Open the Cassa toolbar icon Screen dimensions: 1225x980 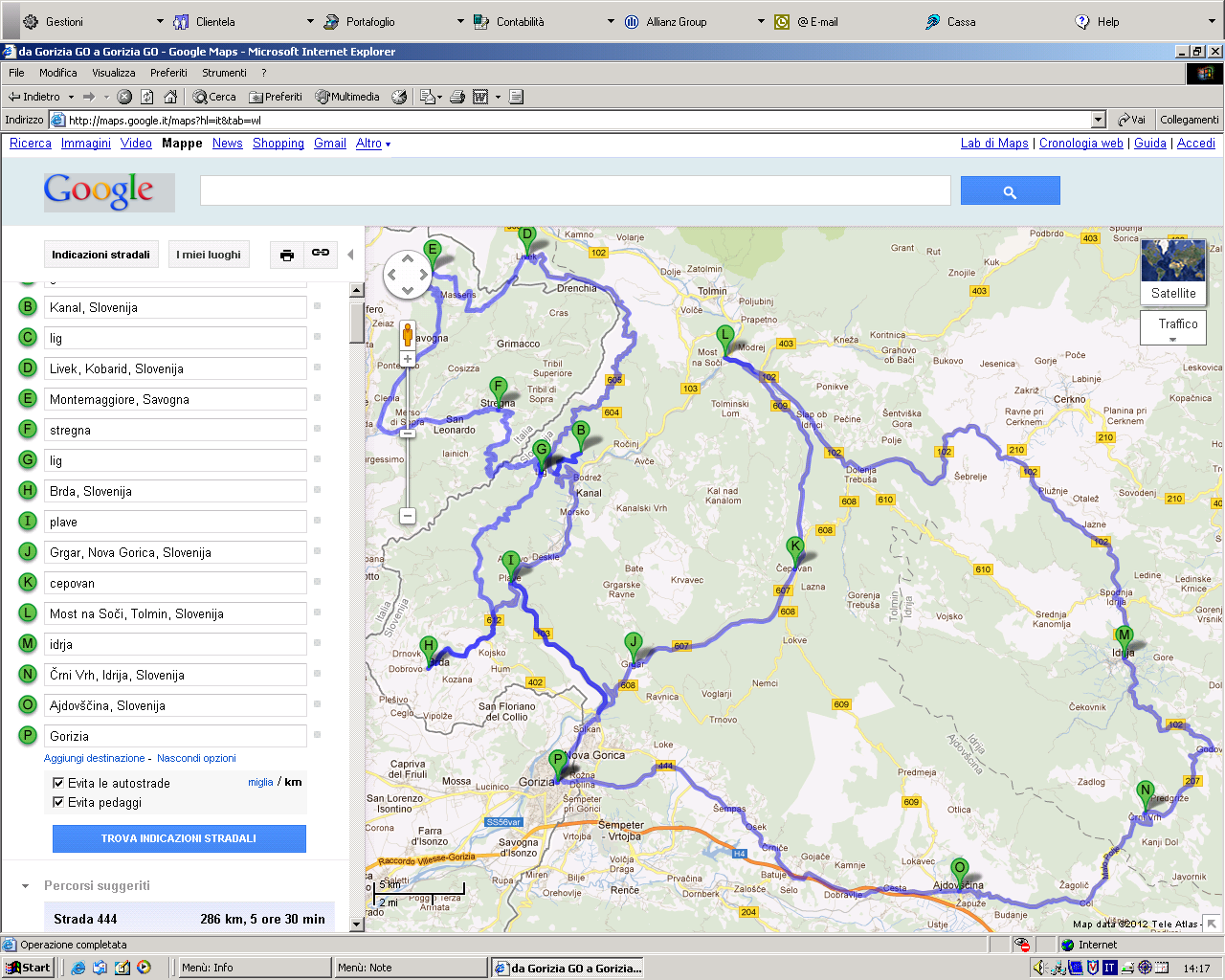pos(932,21)
